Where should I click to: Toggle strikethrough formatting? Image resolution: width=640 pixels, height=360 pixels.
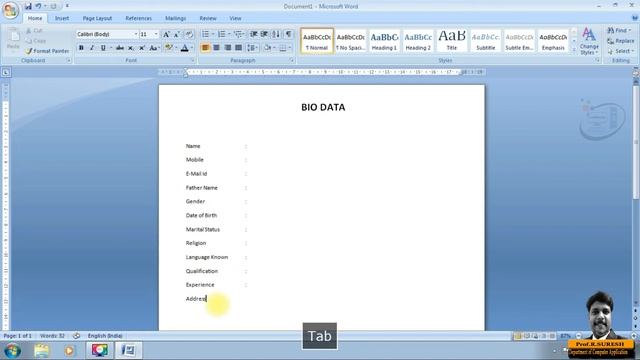click(120, 48)
